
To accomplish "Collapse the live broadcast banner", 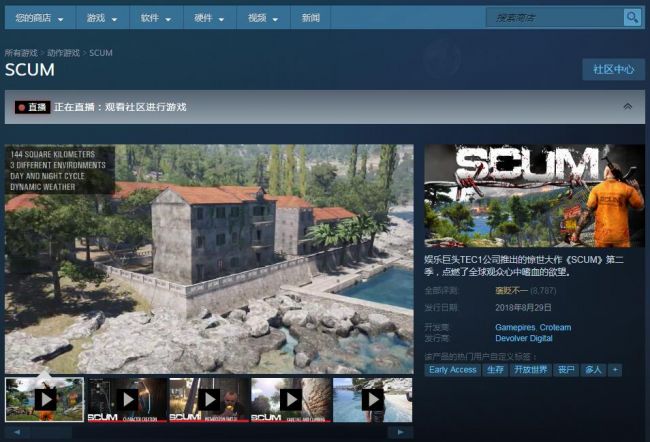I will point(627,106).
